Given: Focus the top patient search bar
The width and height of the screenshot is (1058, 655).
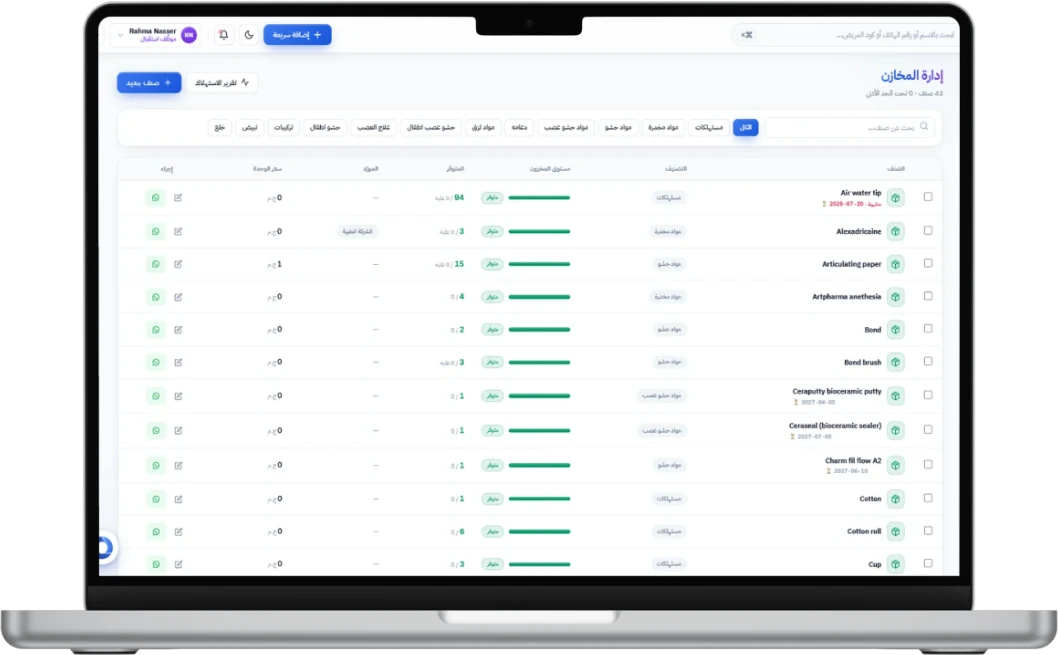Looking at the screenshot, I should (x=846, y=35).
